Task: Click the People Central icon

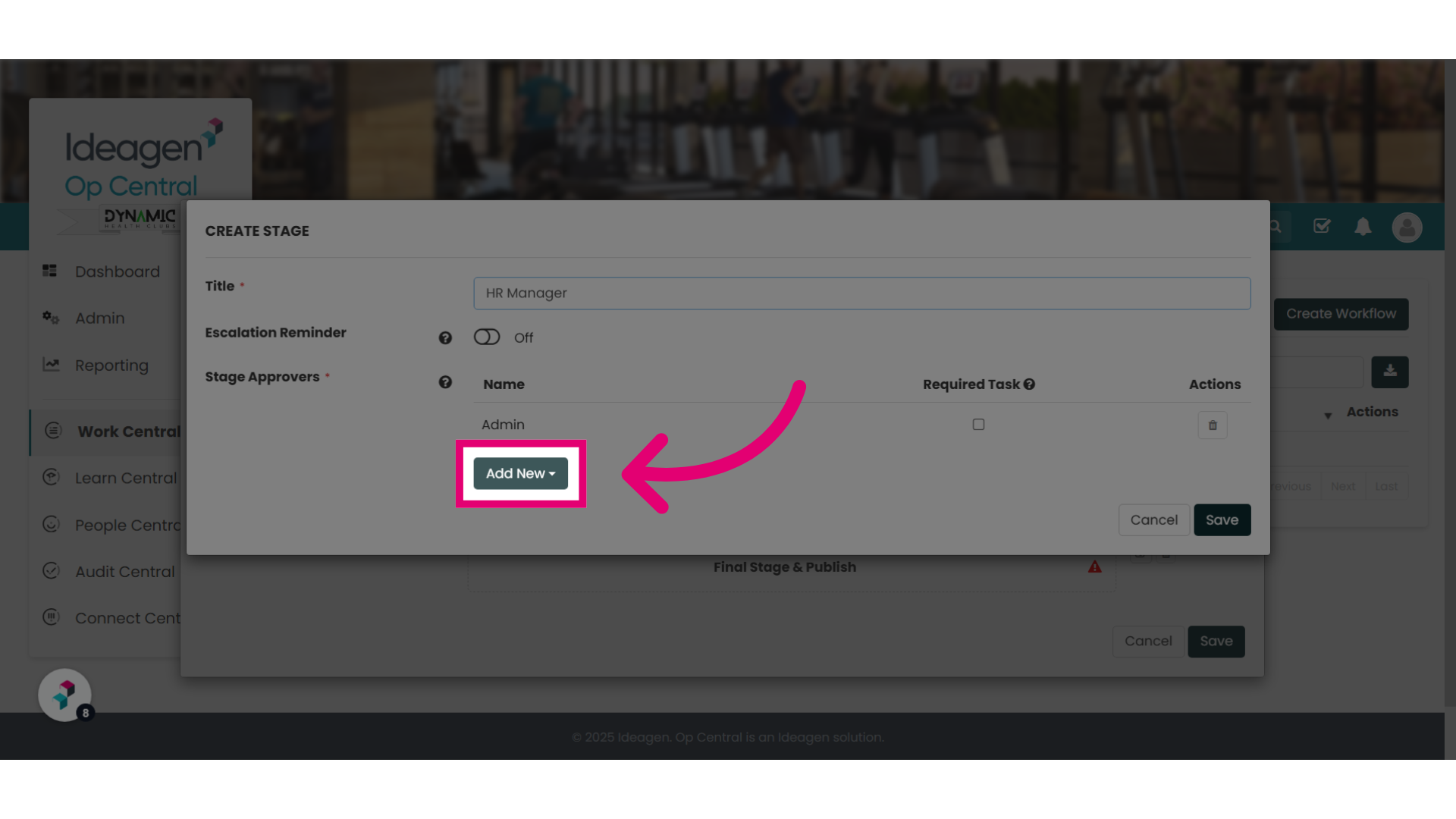Action: click(51, 524)
